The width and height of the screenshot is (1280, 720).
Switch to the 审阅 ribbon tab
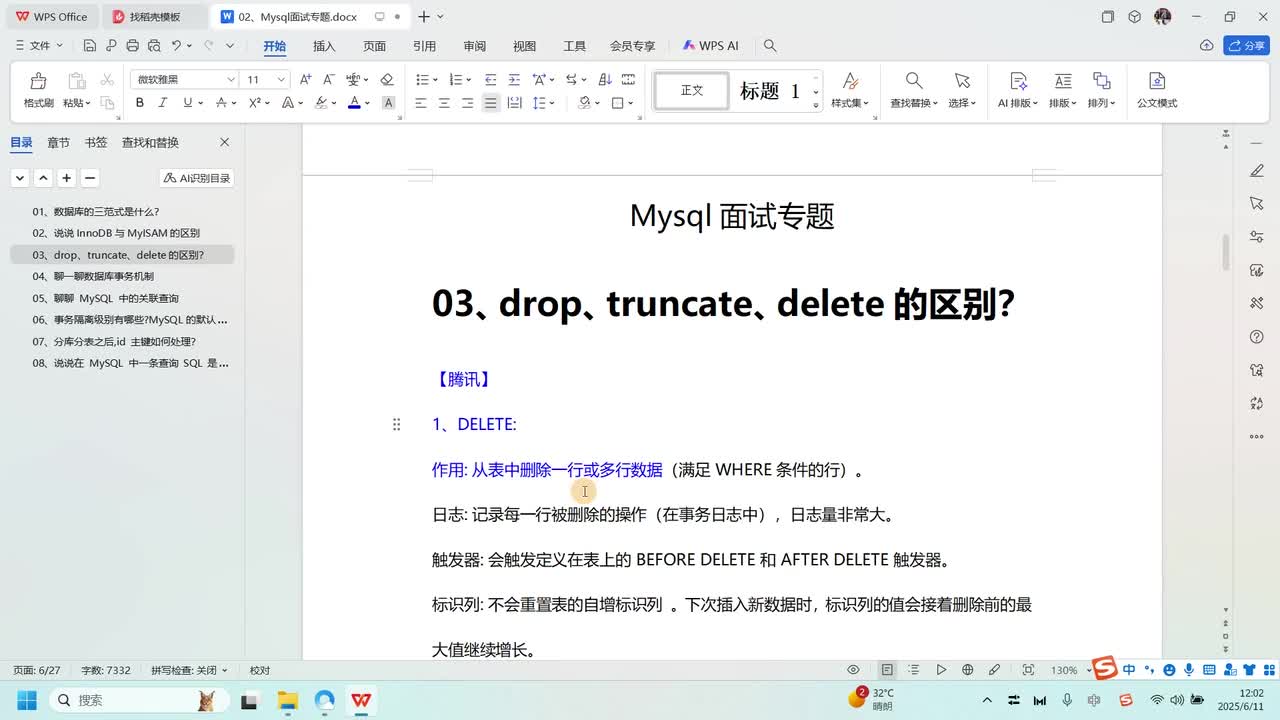(474, 46)
